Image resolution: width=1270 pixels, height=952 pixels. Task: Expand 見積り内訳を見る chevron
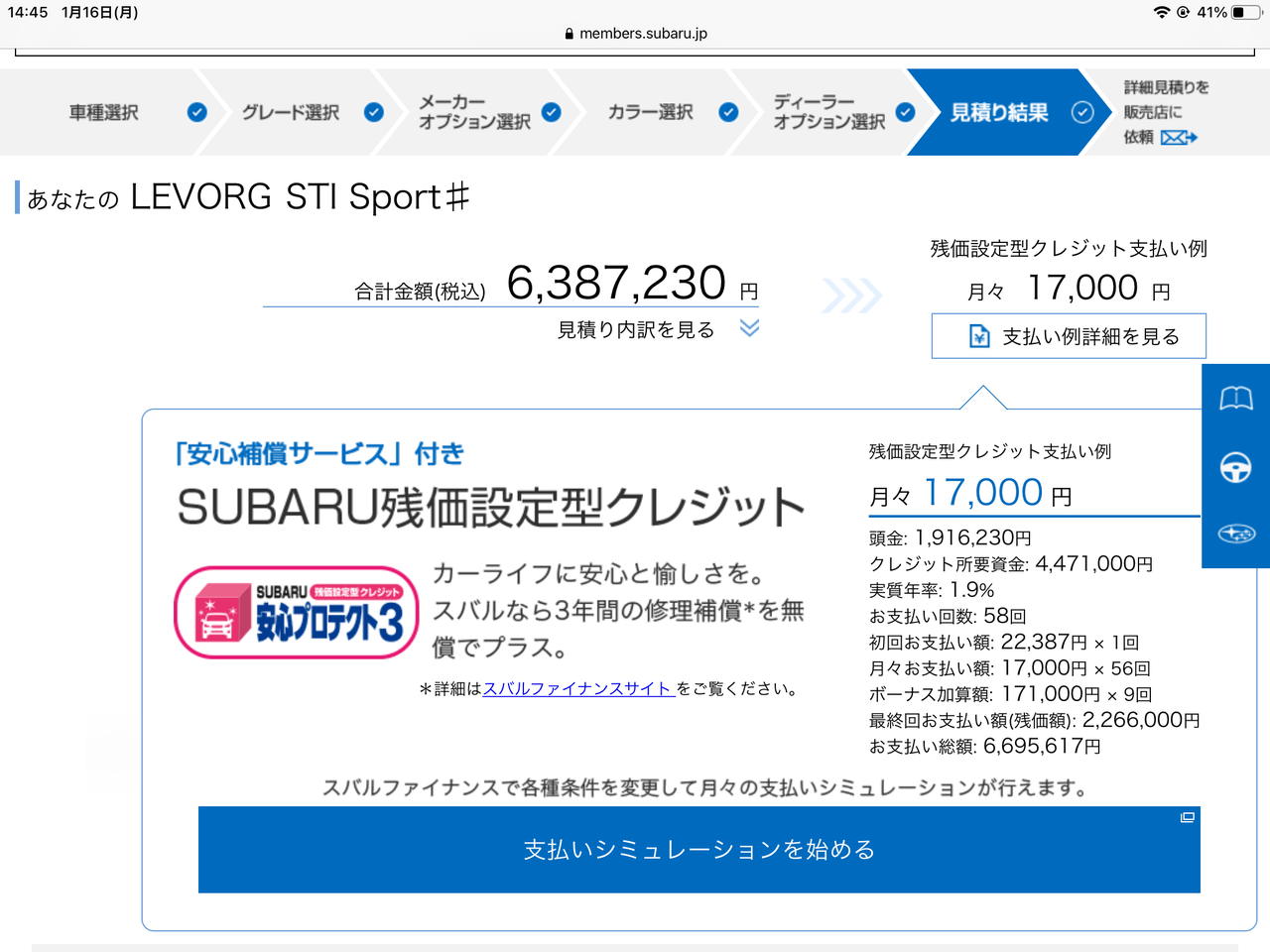tap(749, 328)
